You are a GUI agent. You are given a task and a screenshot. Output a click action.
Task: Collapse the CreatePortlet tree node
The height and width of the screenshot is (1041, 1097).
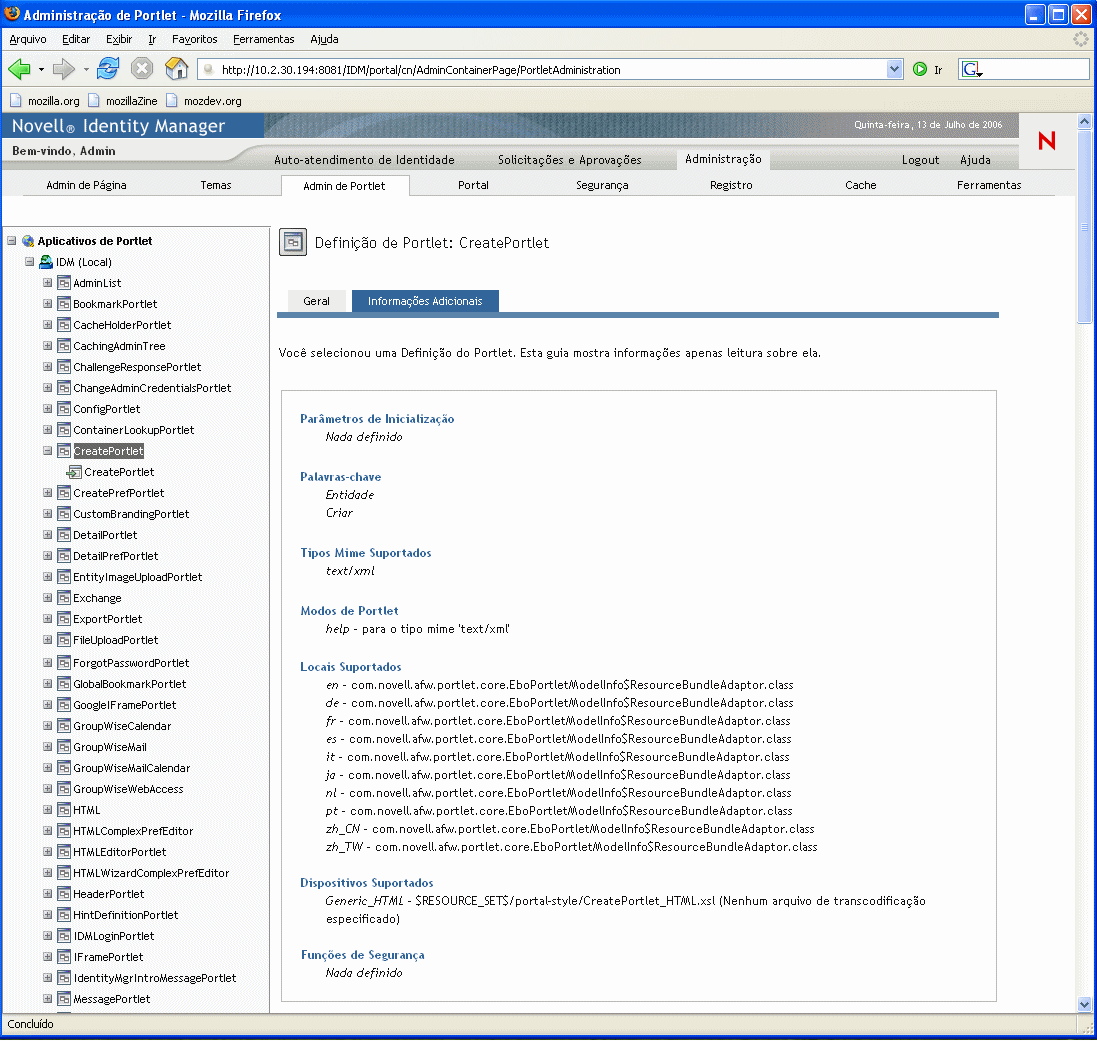coord(48,451)
